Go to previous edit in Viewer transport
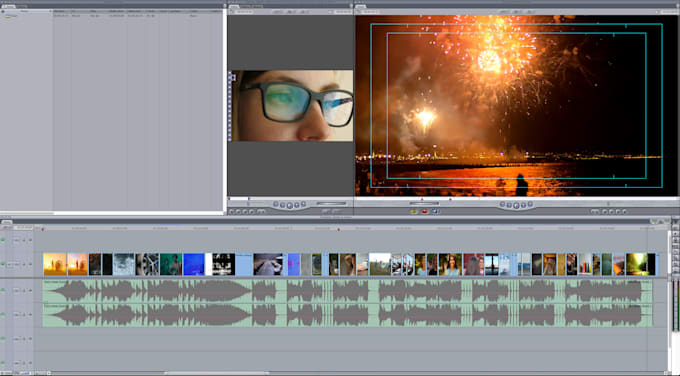Viewport: 680px width, 376px height. [276, 204]
